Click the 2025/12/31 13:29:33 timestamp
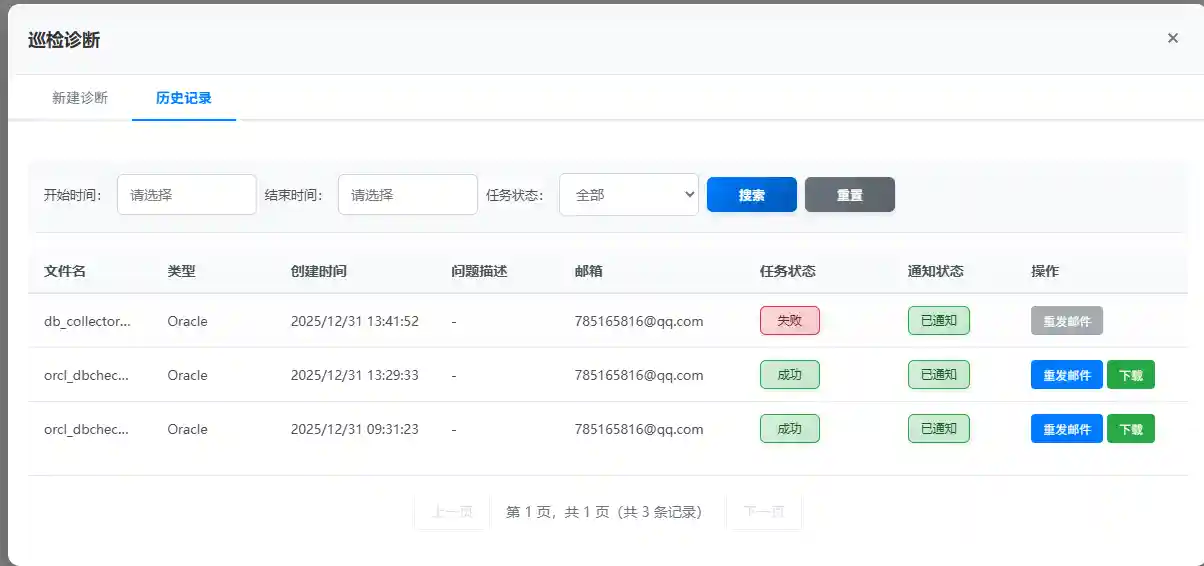The width and height of the screenshot is (1204, 566). (x=355, y=375)
